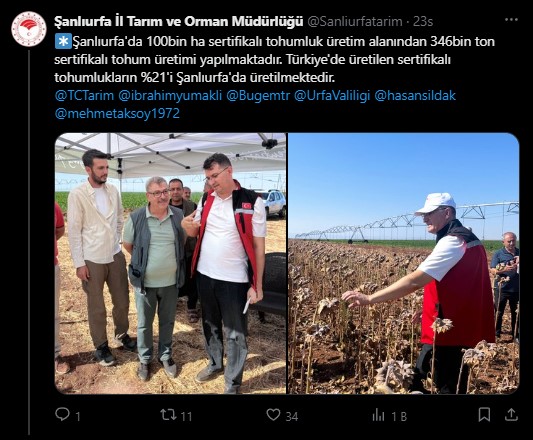Screen dimensions: 533x440
Task: Visit the @Bugemtr mention link
Action: (x=258, y=96)
